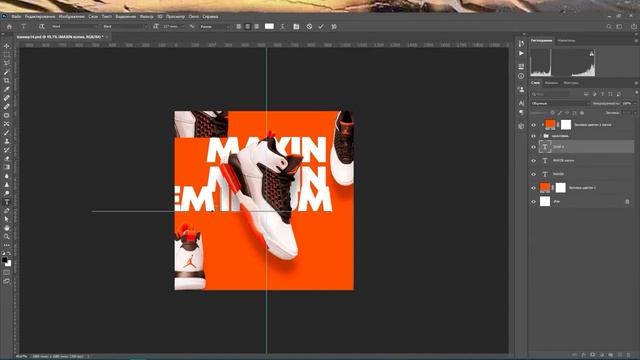Hide the selected text layer
The image size is (640, 360).
(533, 147)
